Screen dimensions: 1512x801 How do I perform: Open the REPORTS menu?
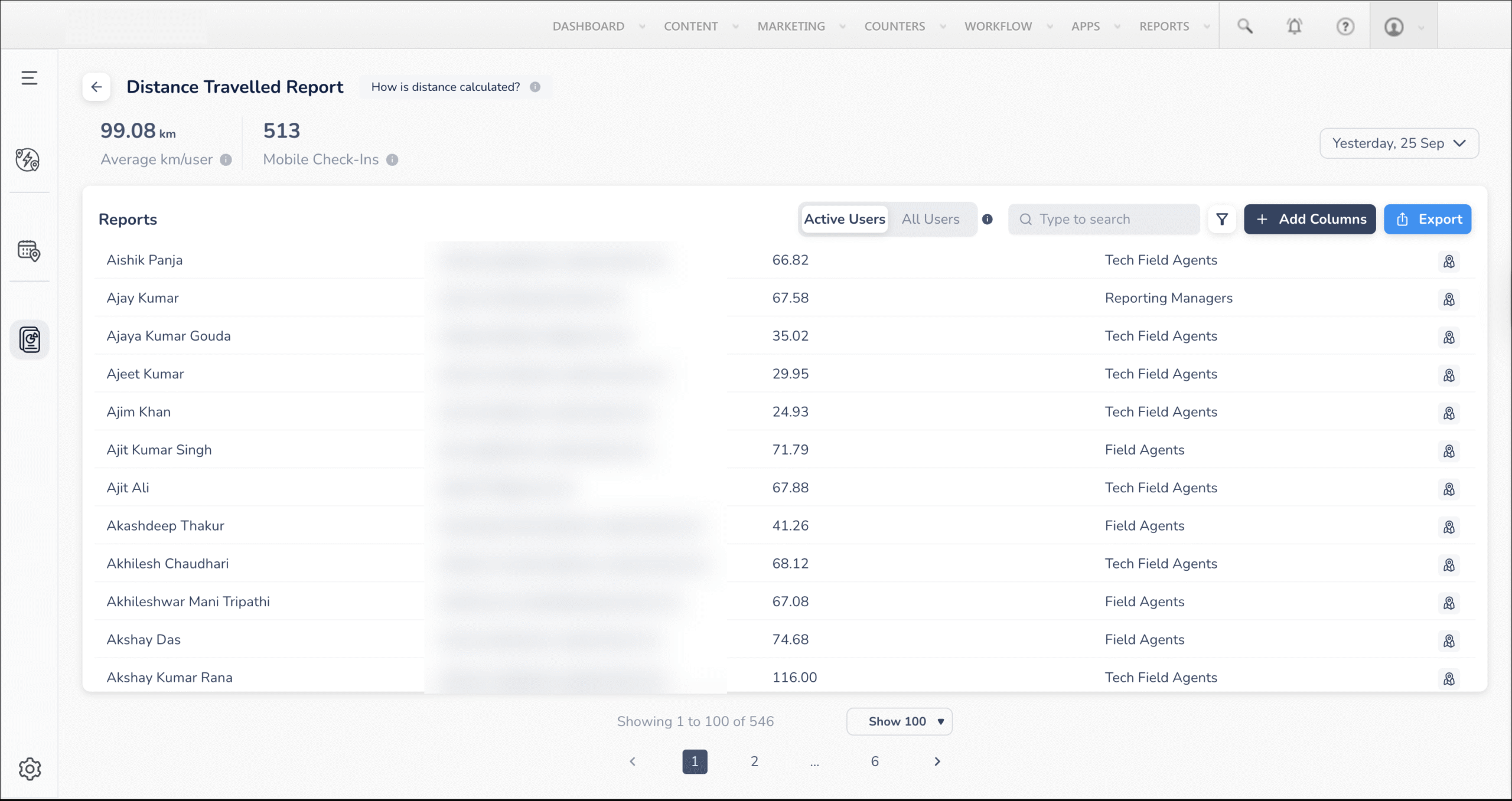[1164, 26]
